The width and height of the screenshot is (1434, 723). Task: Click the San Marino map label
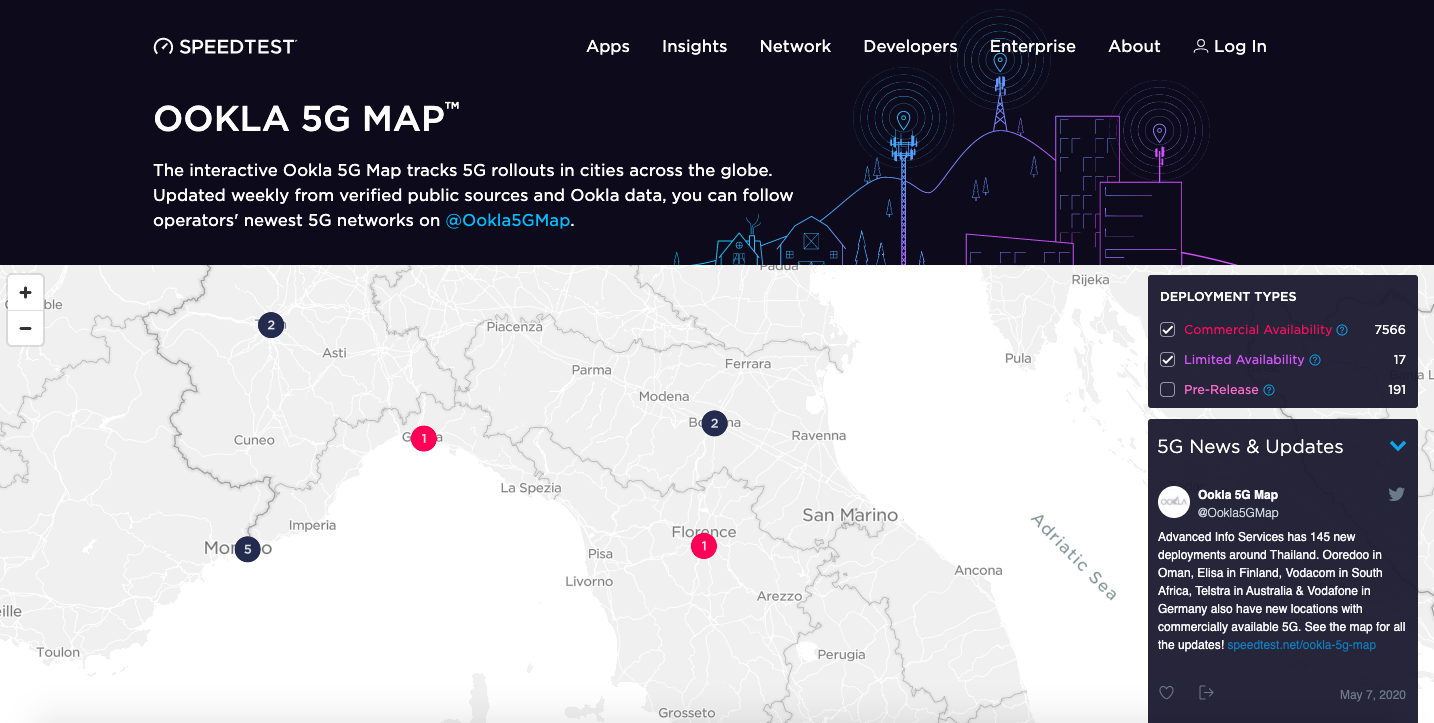click(x=850, y=515)
